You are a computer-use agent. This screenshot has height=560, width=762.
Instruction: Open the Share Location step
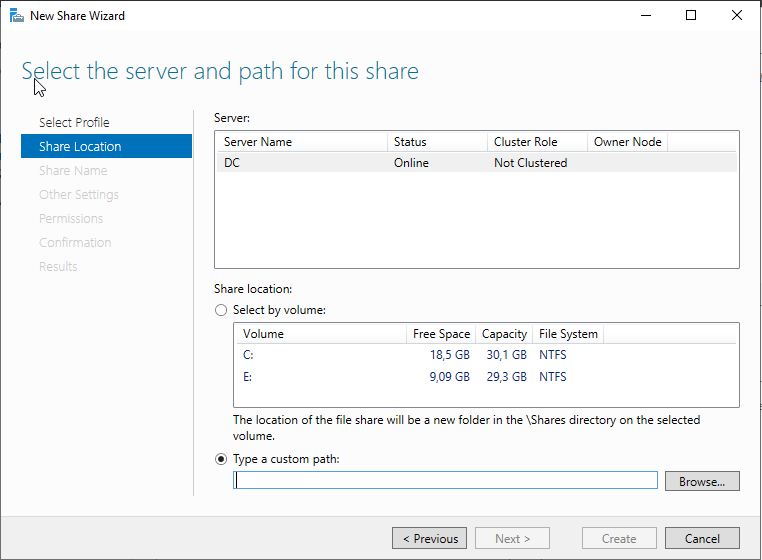[106, 146]
